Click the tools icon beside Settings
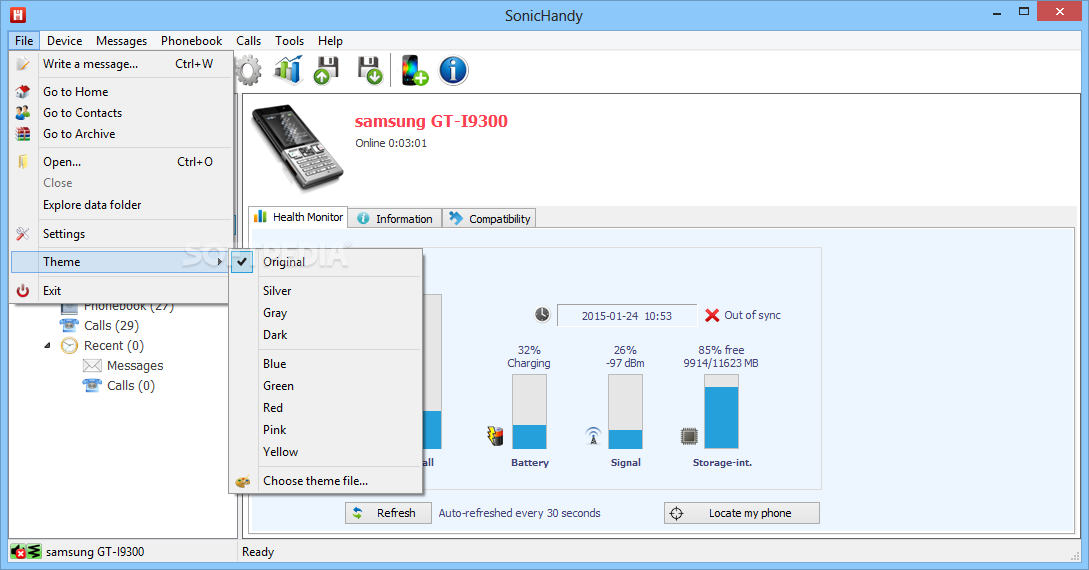 (23, 234)
